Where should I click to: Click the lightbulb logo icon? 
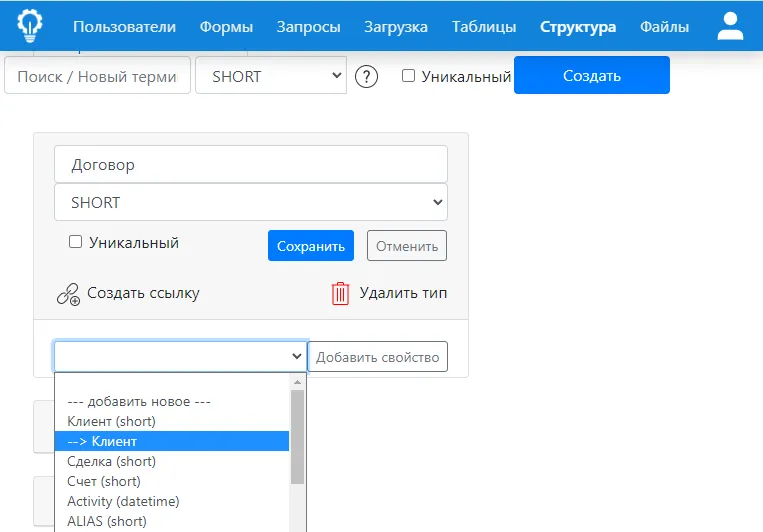pyautogui.click(x=30, y=26)
